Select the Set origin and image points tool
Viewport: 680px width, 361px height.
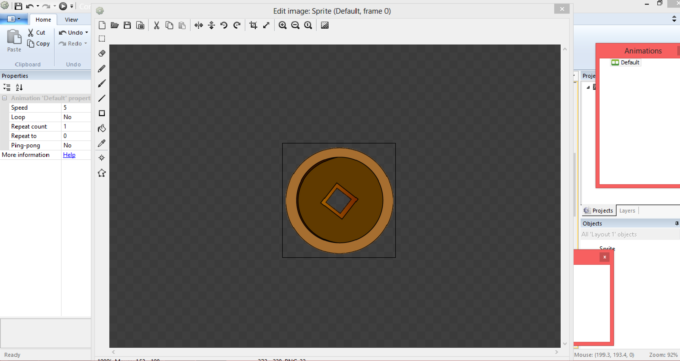click(102, 158)
